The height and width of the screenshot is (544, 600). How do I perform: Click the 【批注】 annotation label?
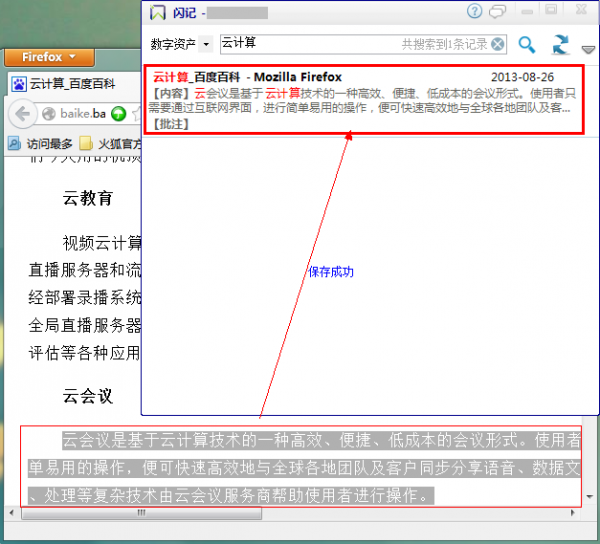[x=171, y=124]
